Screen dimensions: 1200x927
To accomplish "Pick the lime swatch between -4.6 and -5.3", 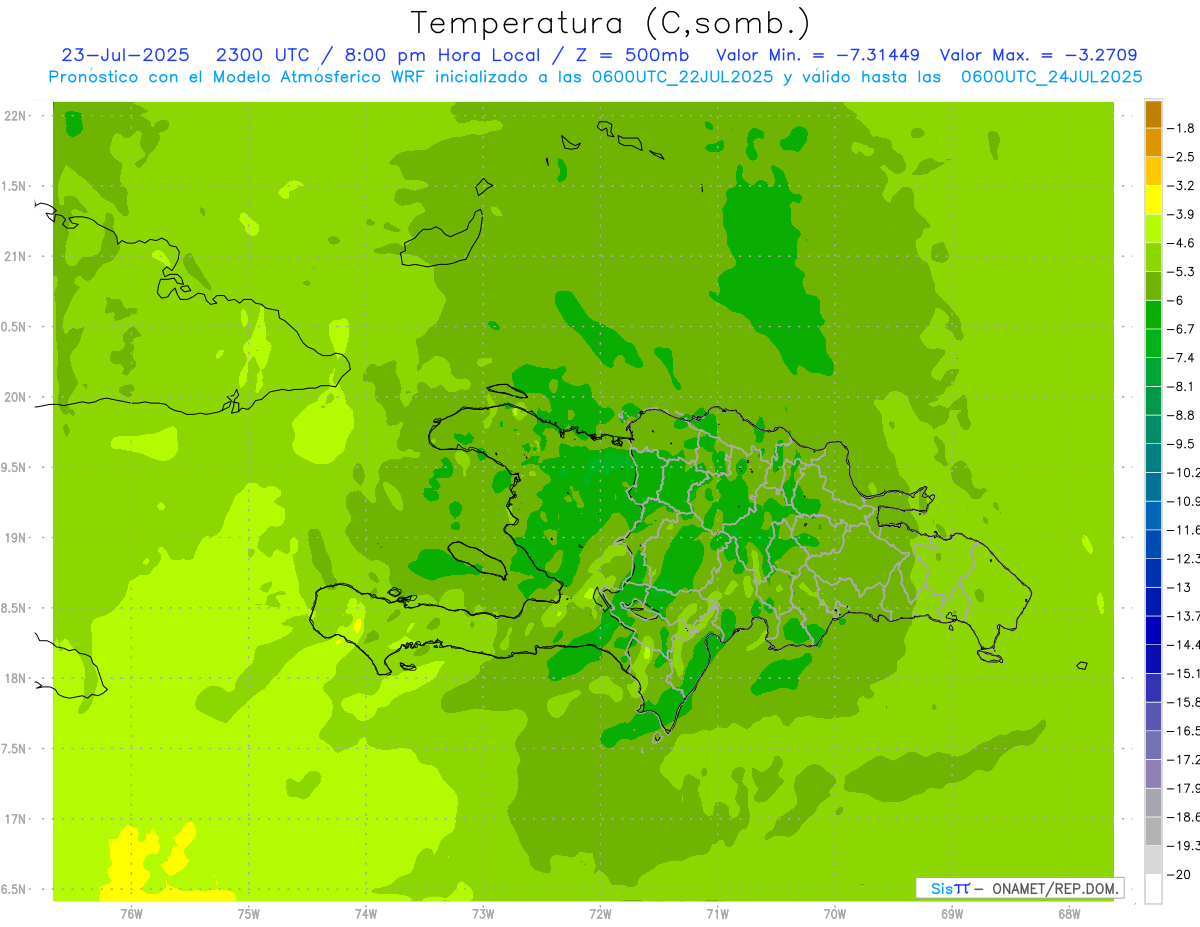I will 1153,258.
